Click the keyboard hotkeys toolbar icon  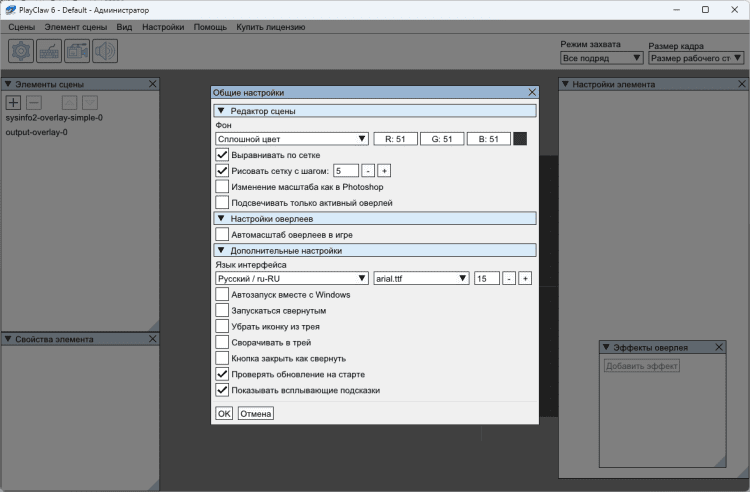coord(49,50)
